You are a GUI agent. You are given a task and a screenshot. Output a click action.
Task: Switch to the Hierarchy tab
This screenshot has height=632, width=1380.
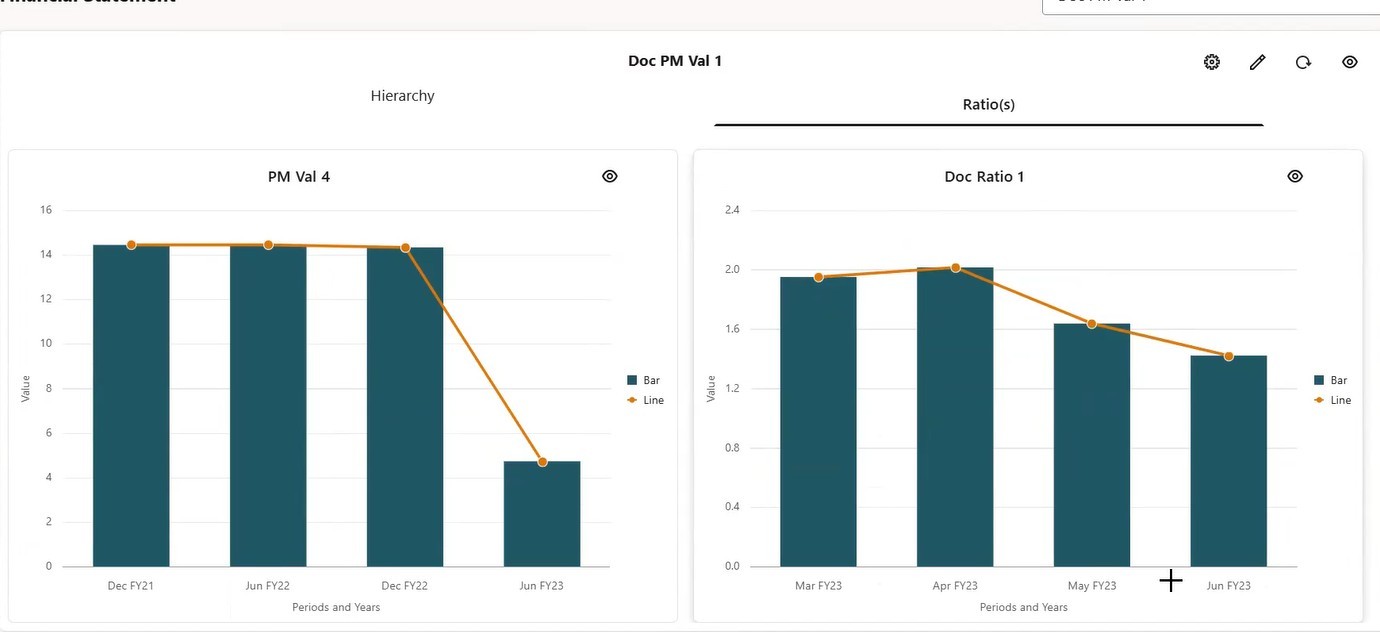coord(402,96)
